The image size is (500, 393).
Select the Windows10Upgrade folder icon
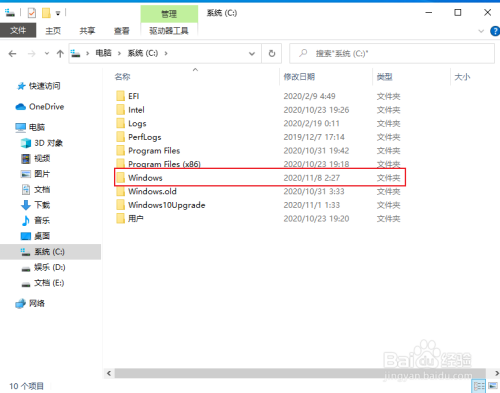120,205
